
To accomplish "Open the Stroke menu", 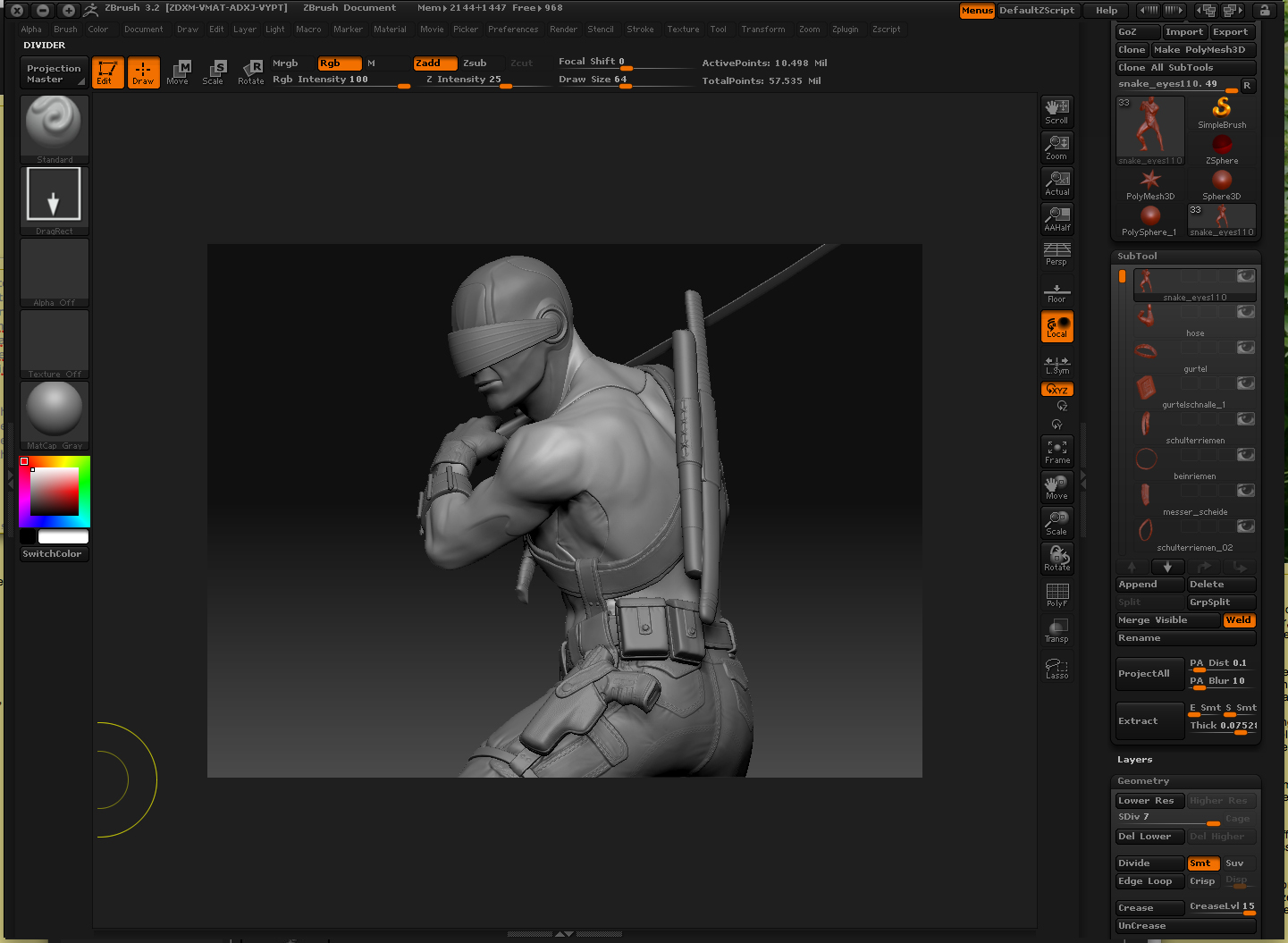I will tap(640, 29).
